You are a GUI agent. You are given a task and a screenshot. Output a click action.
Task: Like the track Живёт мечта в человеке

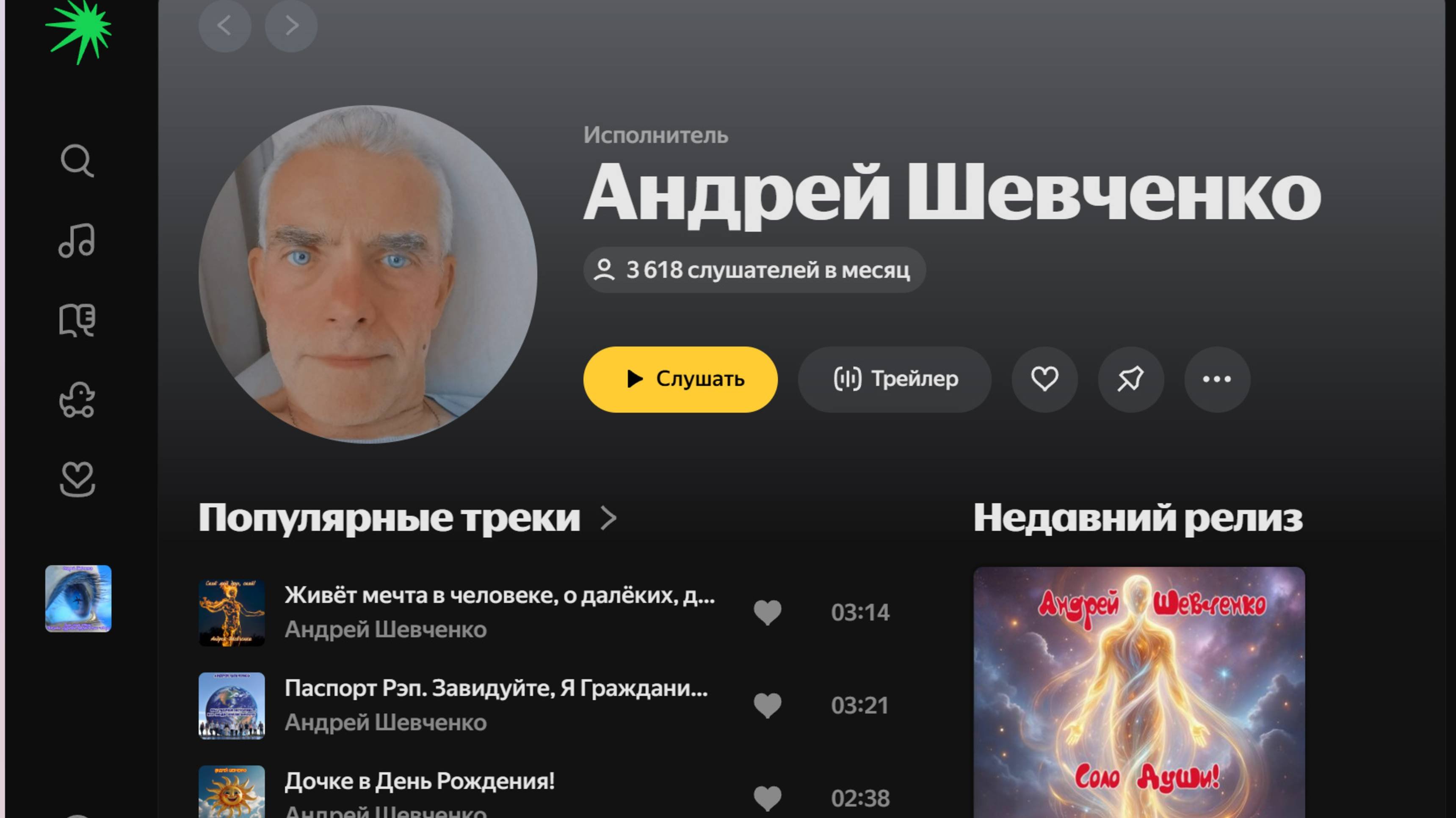click(x=768, y=612)
